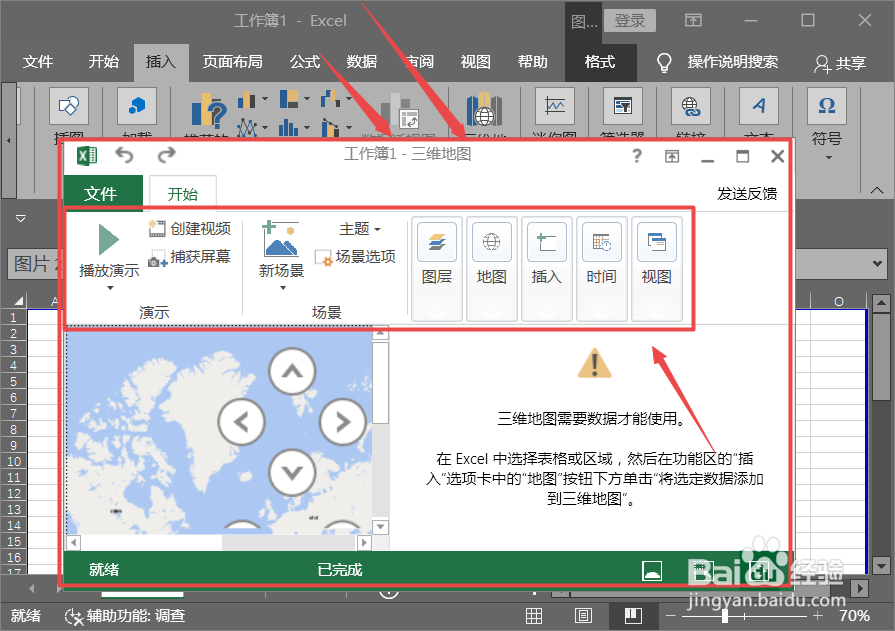Viewport: 895px width, 631px height.
Task: Open Excel Page Layout (页面布局) tab
Action: (232, 62)
